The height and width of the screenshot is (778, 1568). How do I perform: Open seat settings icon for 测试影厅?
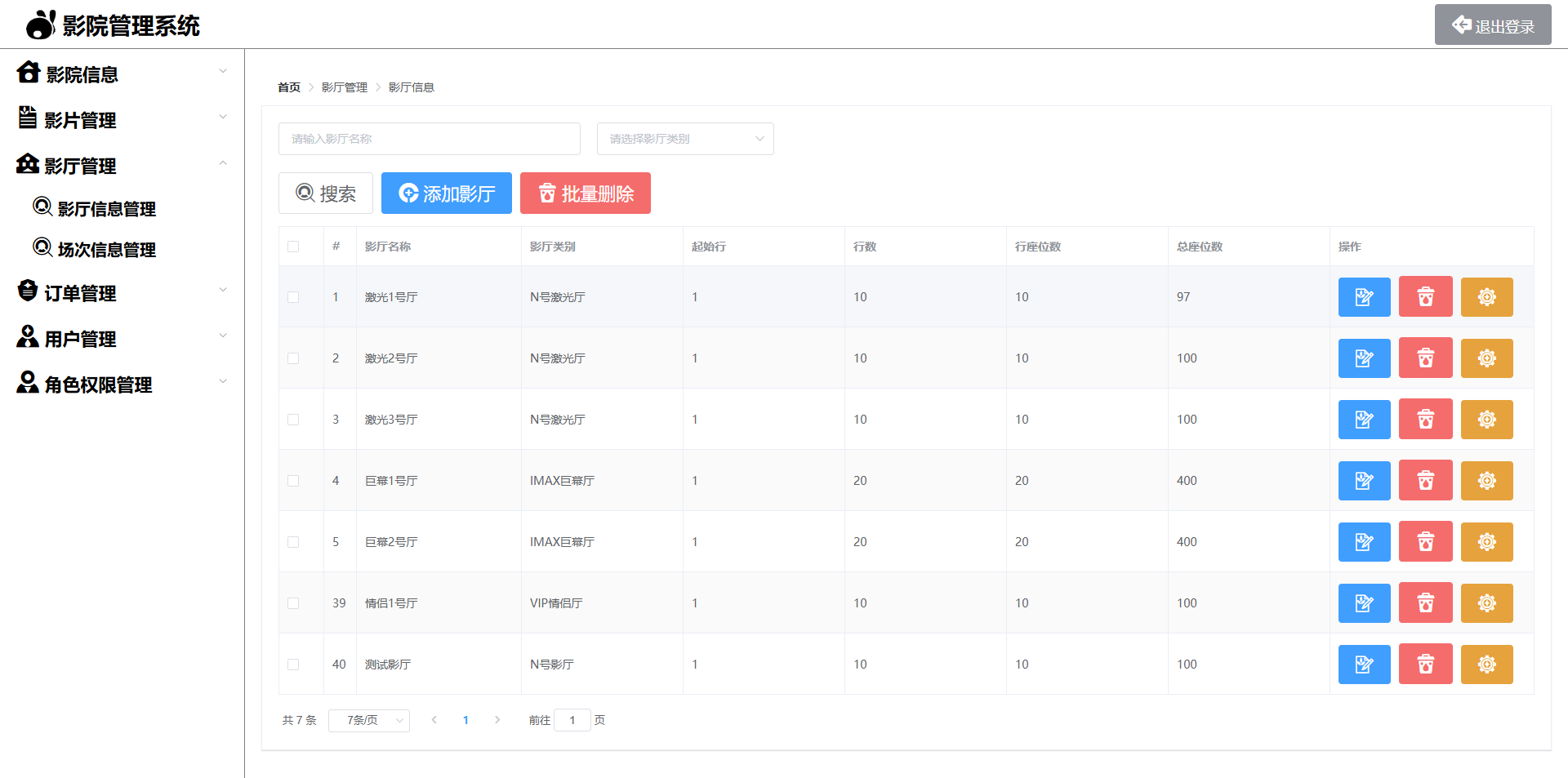tap(1486, 664)
